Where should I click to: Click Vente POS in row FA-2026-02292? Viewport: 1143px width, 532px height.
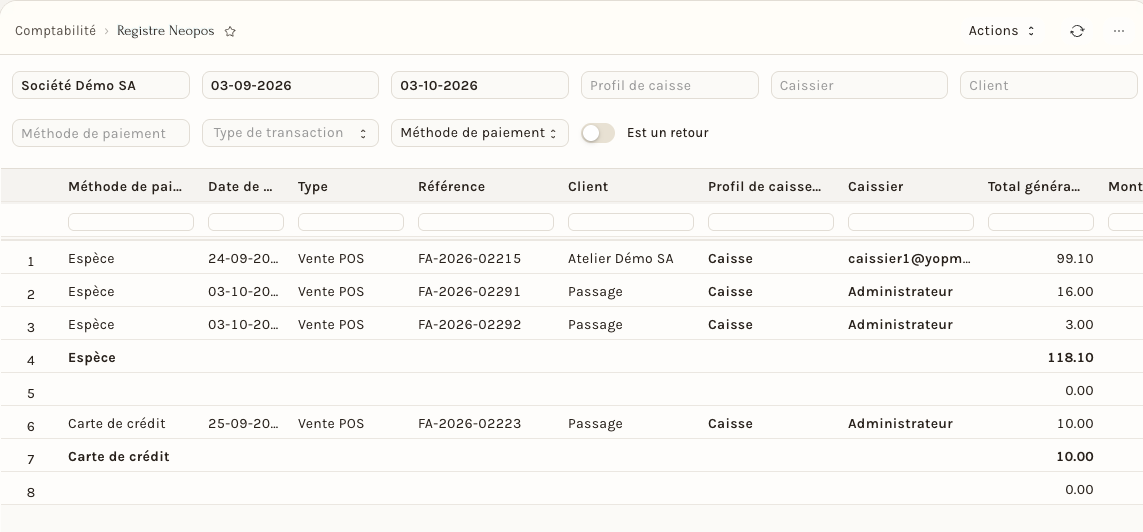(331, 324)
